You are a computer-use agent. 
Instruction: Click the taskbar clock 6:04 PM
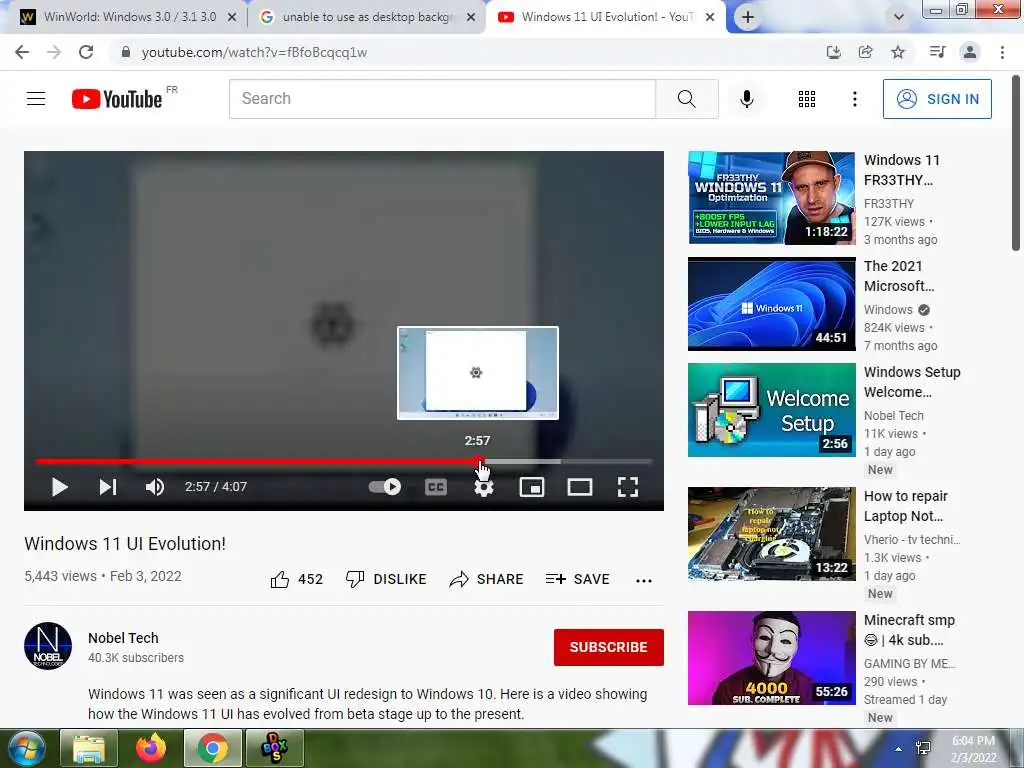pyautogui.click(x=973, y=749)
